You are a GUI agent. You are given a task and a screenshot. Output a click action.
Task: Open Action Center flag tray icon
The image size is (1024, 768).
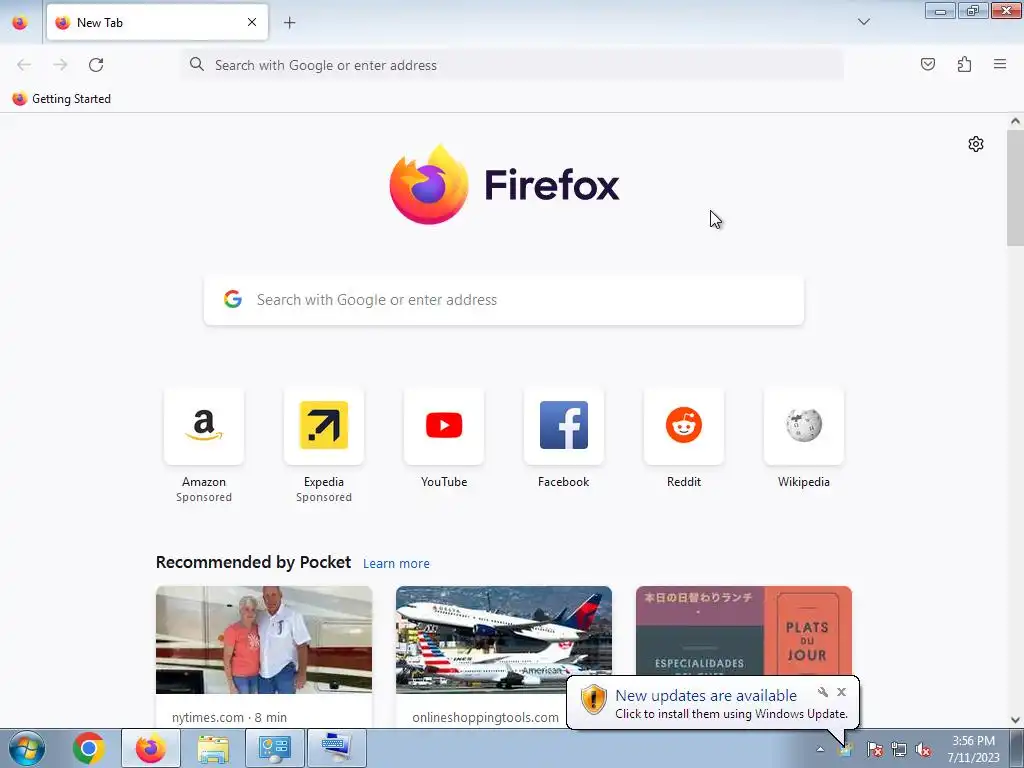(874, 749)
